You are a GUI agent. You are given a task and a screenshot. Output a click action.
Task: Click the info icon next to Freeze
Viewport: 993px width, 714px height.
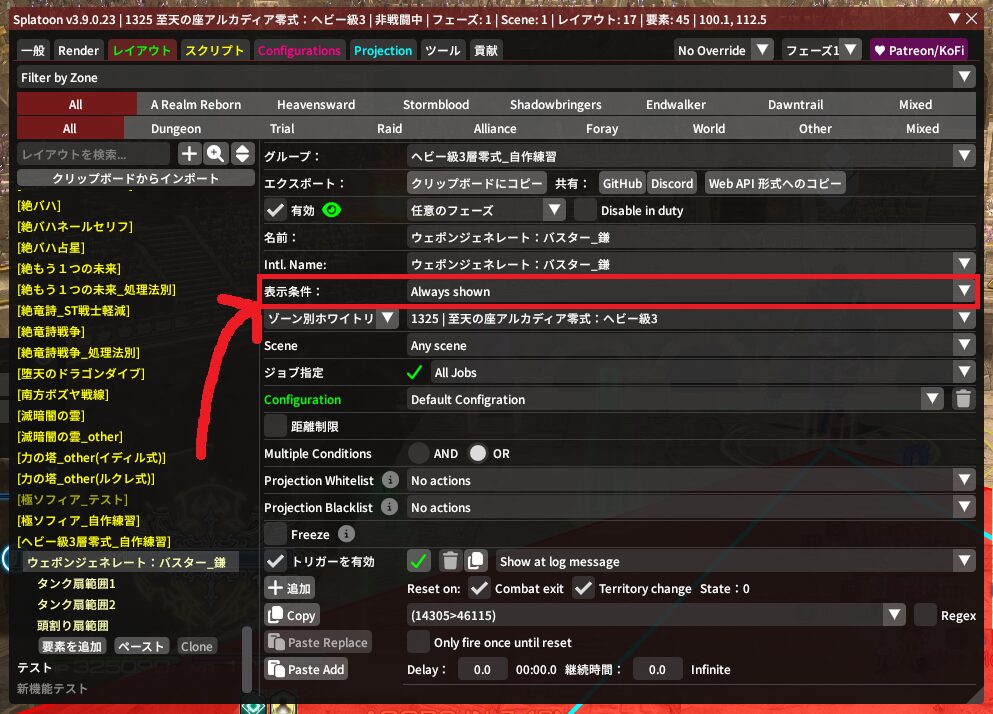(346, 534)
